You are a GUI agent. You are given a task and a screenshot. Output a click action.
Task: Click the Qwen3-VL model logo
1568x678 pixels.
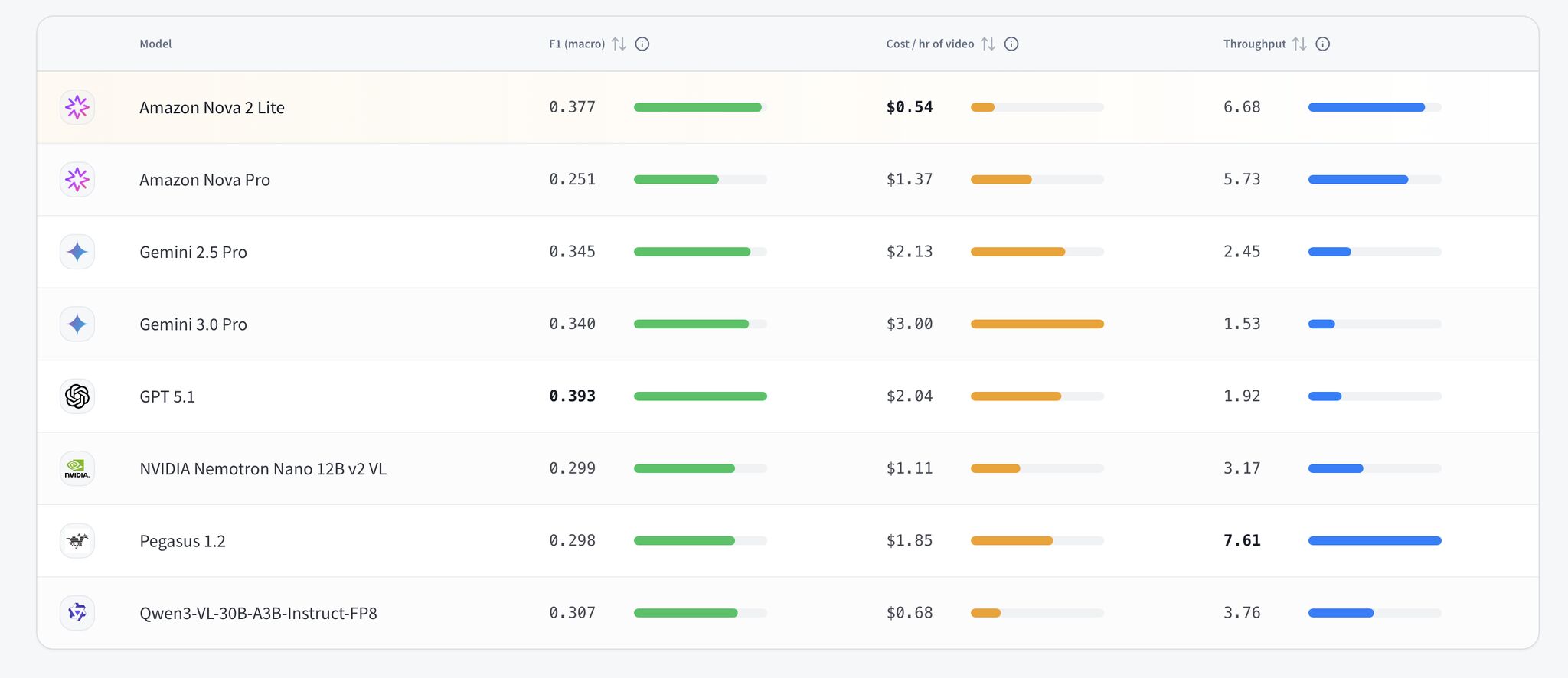click(x=77, y=613)
